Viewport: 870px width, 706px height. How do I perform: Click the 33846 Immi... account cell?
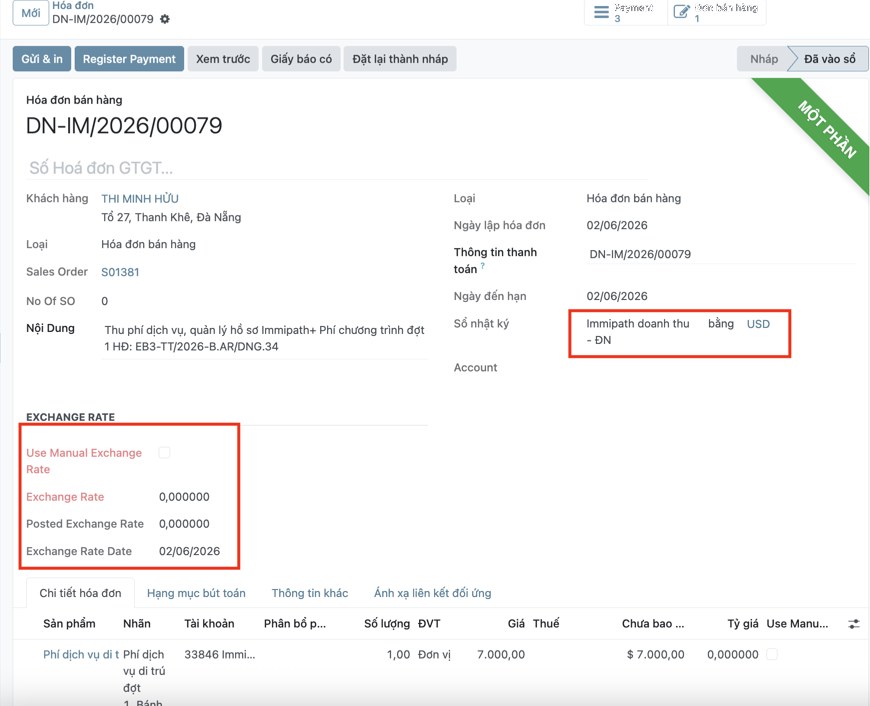(220, 654)
